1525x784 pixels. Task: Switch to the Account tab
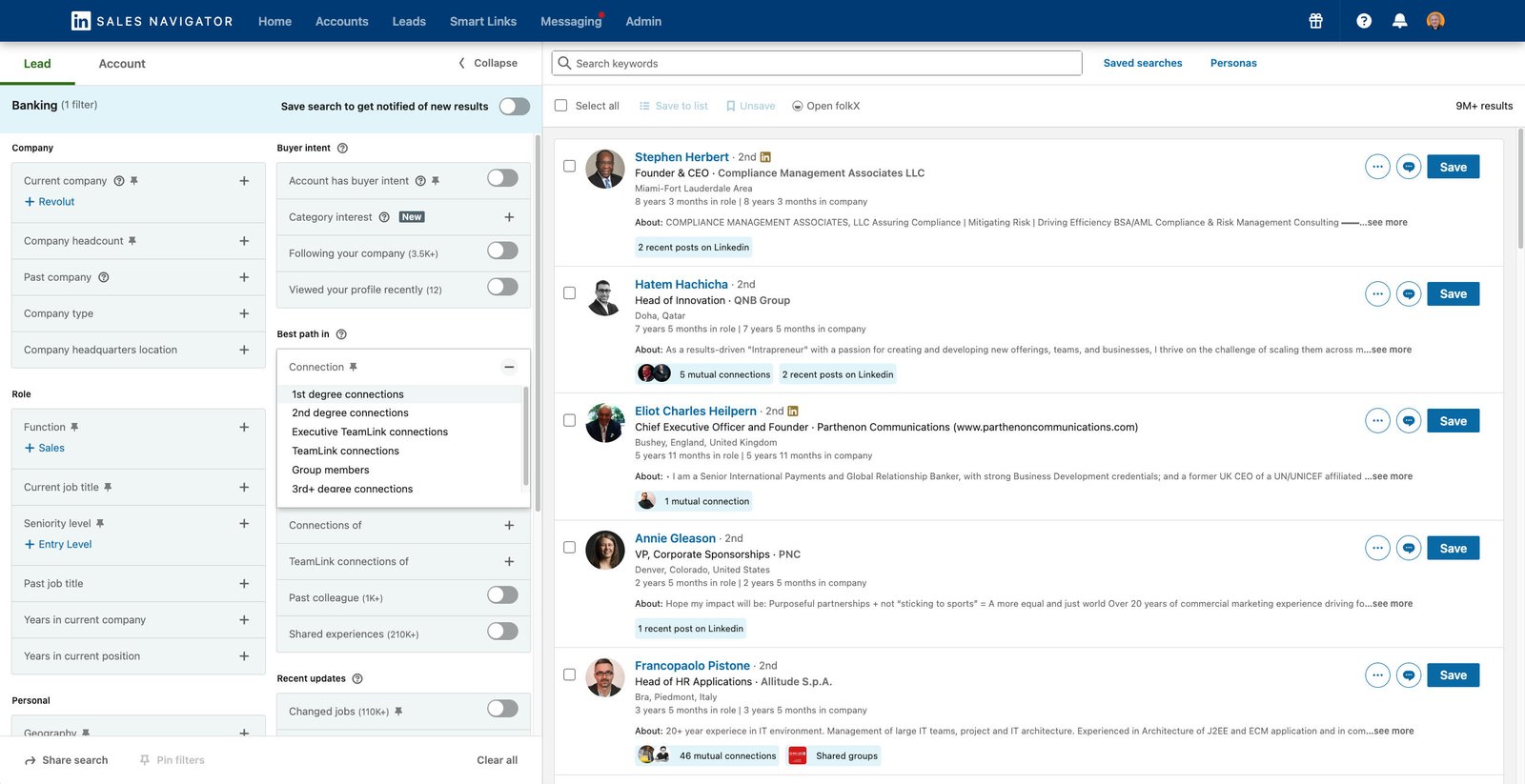pyautogui.click(x=122, y=64)
